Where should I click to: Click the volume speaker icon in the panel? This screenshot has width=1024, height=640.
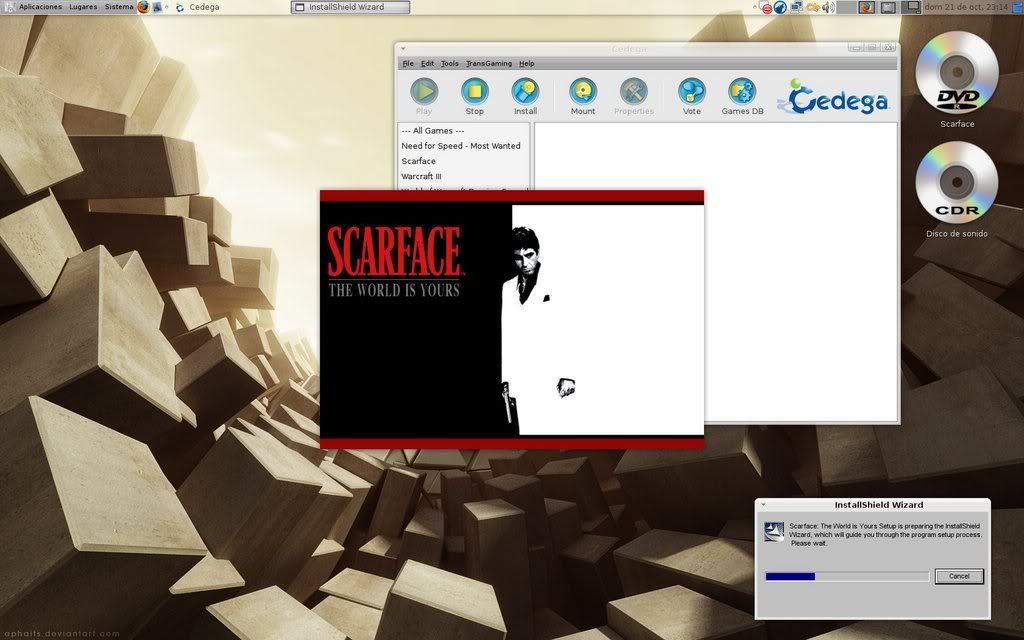[x=828, y=7]
